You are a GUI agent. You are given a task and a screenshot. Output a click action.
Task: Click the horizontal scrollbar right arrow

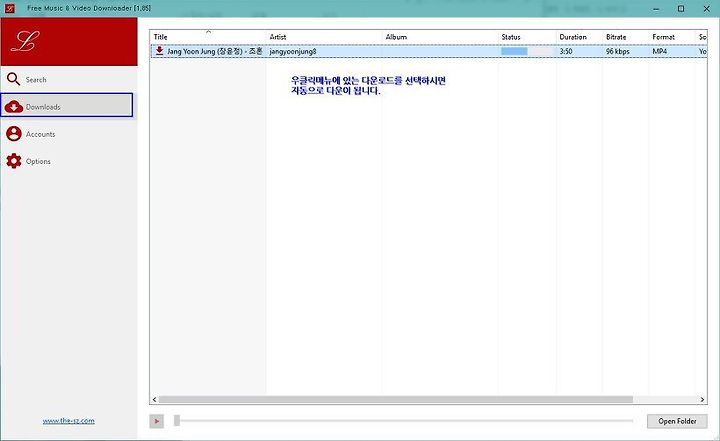point(702,400)
